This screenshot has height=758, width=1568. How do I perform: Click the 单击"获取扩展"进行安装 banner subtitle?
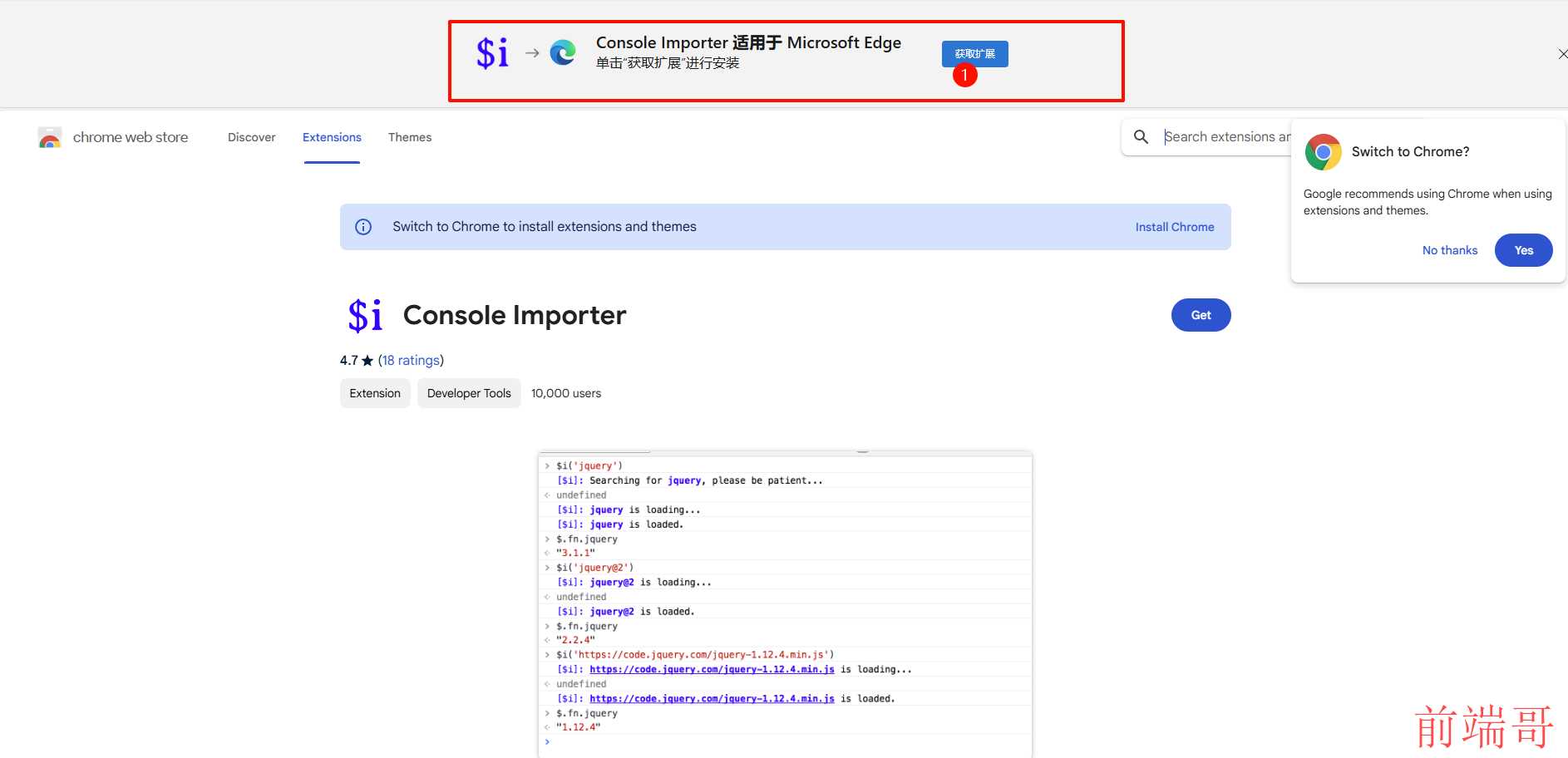pos(668,63)
